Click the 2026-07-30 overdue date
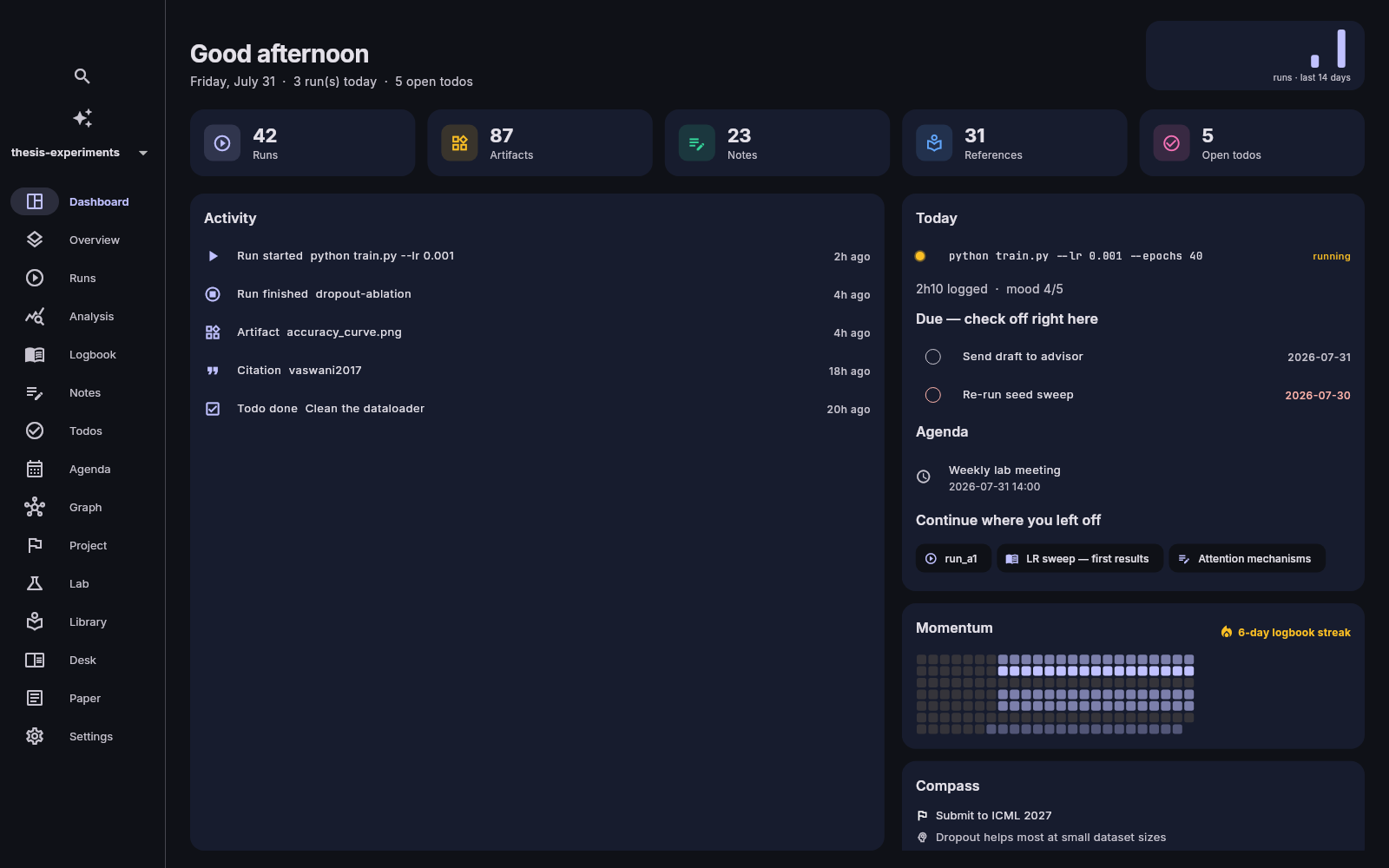 pos(1318,395)
